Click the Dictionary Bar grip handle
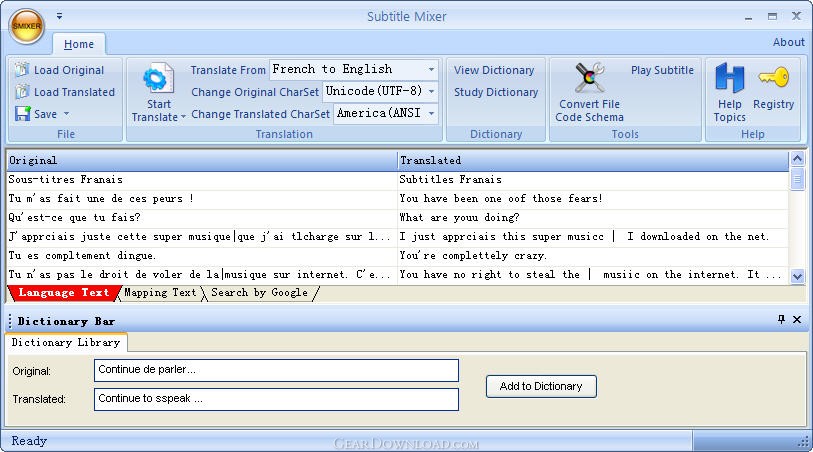813x452 pixels. pyautogui.click(x=10, y=321)
